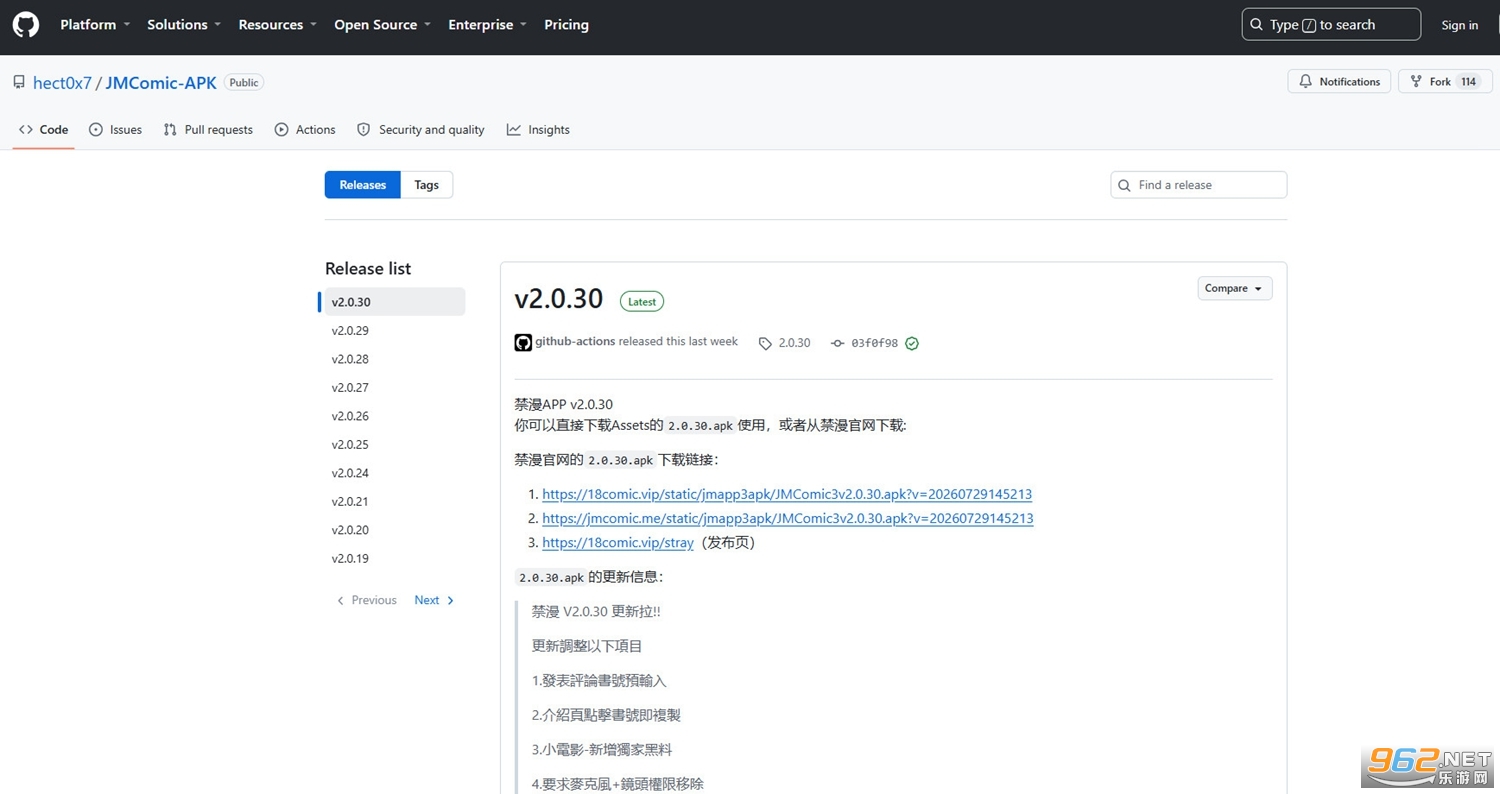Open the jmcomic.me APK download link
This screenshot has width=1500, height=794.
point(788,518)
